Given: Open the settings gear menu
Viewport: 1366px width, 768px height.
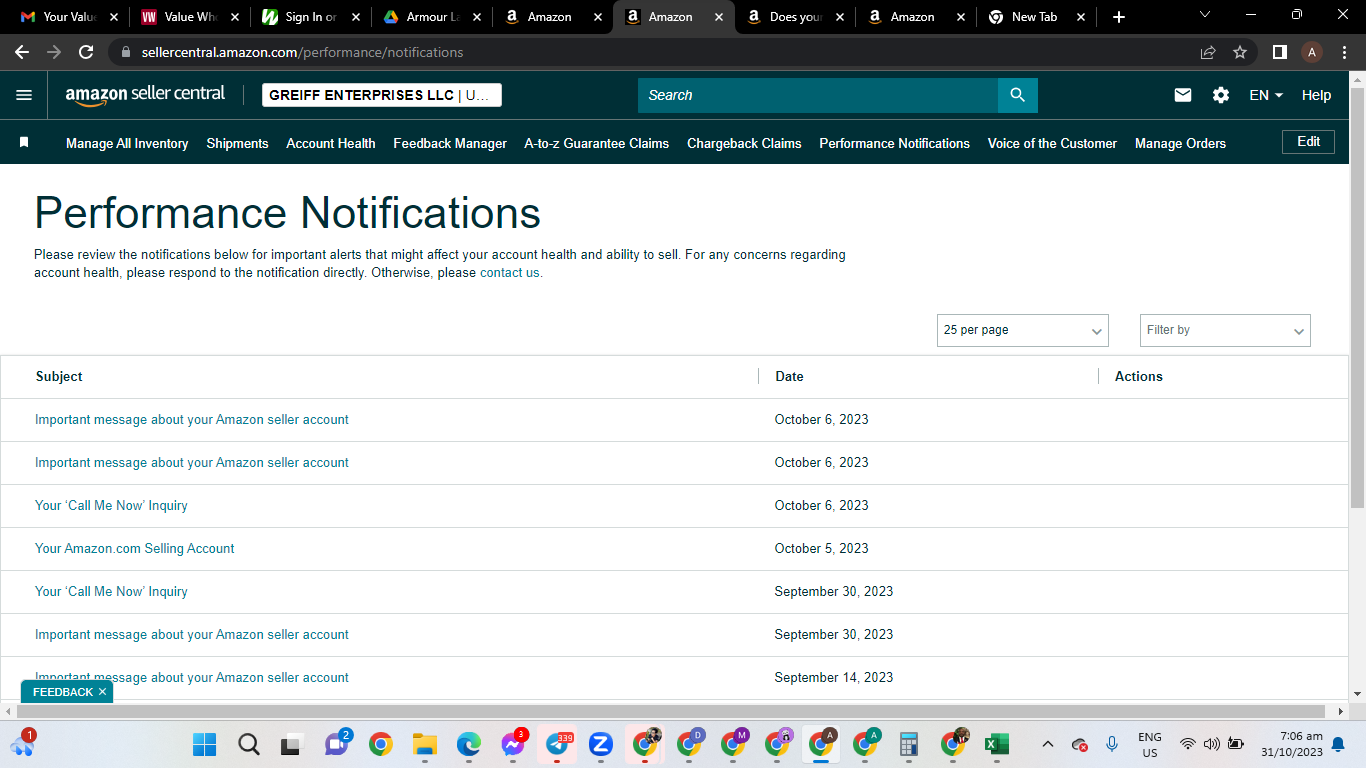Looking at the screenshot, I should (1221, 95).
